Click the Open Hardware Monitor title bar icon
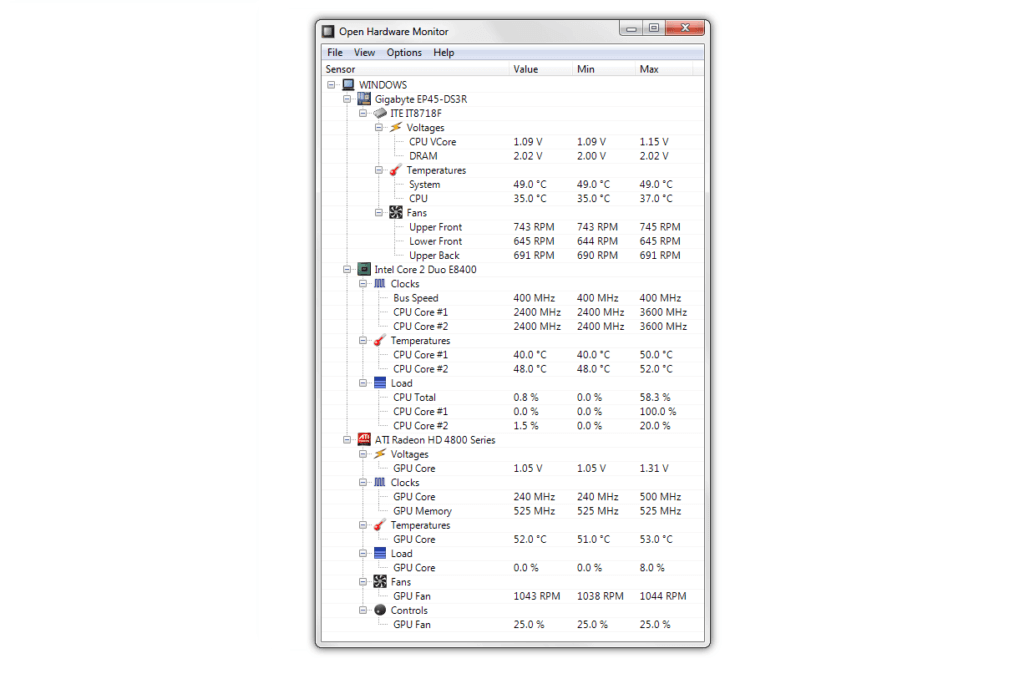 coord(328,31)
